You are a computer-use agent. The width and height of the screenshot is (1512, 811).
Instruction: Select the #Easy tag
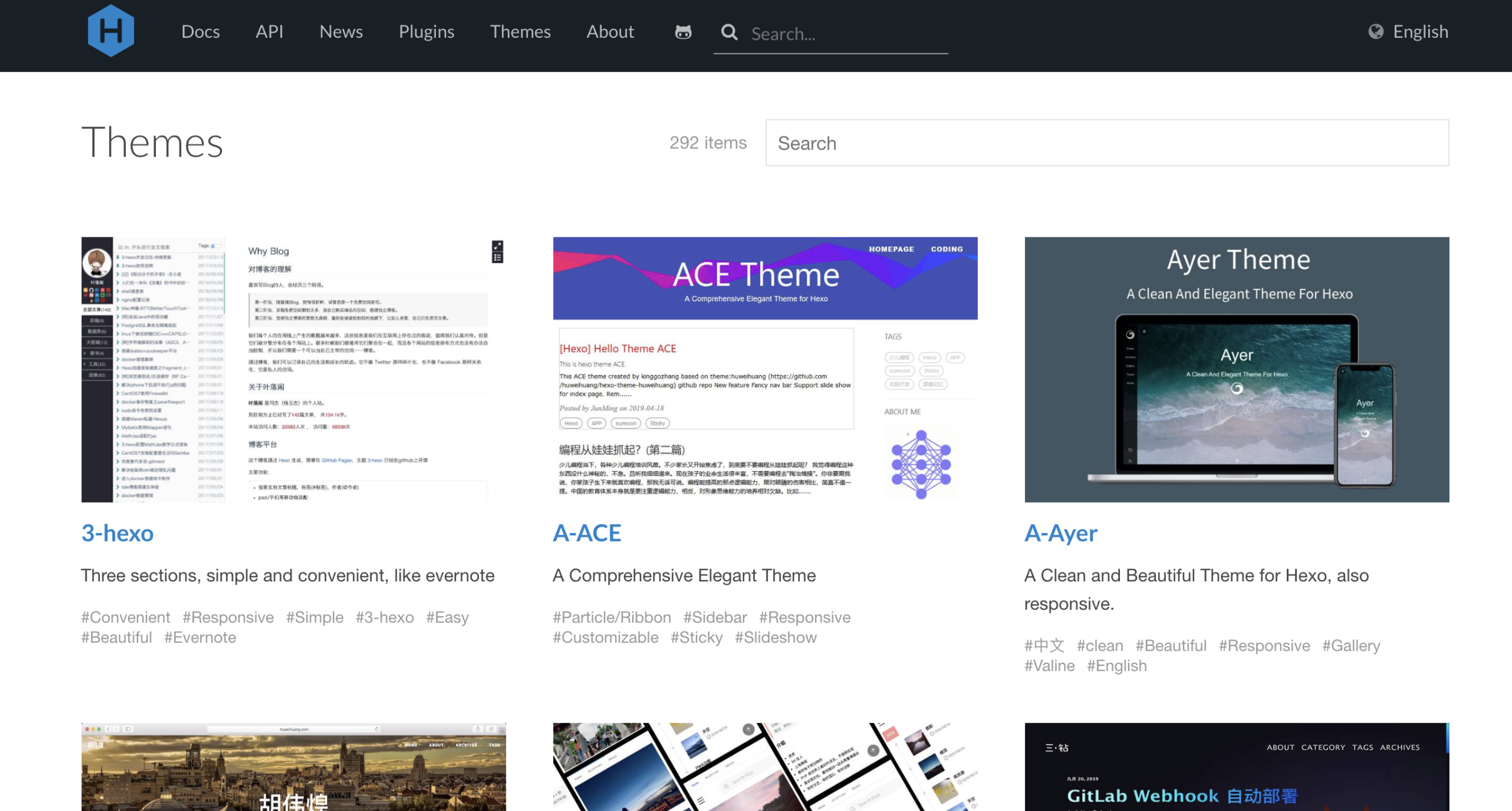coord(447,617)
